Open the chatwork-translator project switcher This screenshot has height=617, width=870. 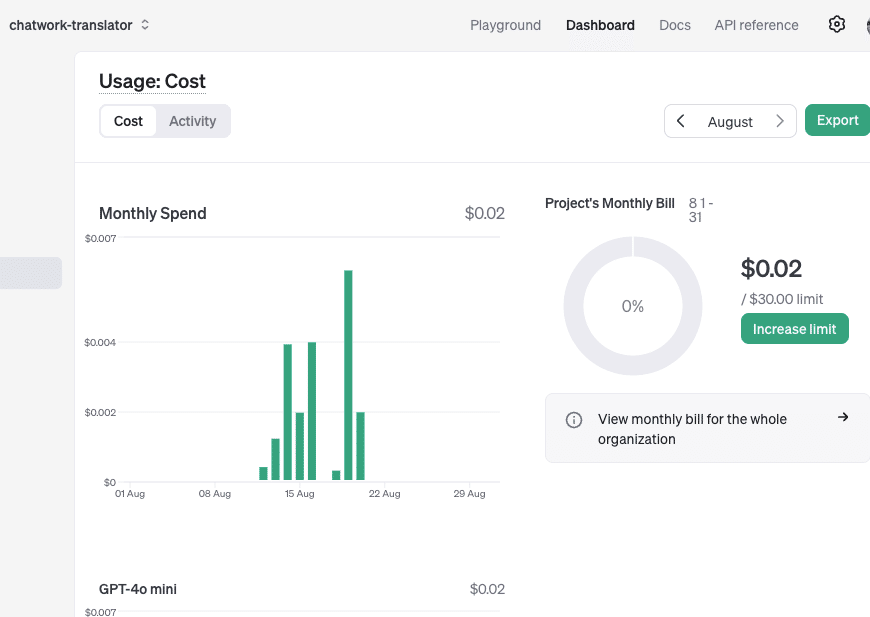(x=71, y=25)
